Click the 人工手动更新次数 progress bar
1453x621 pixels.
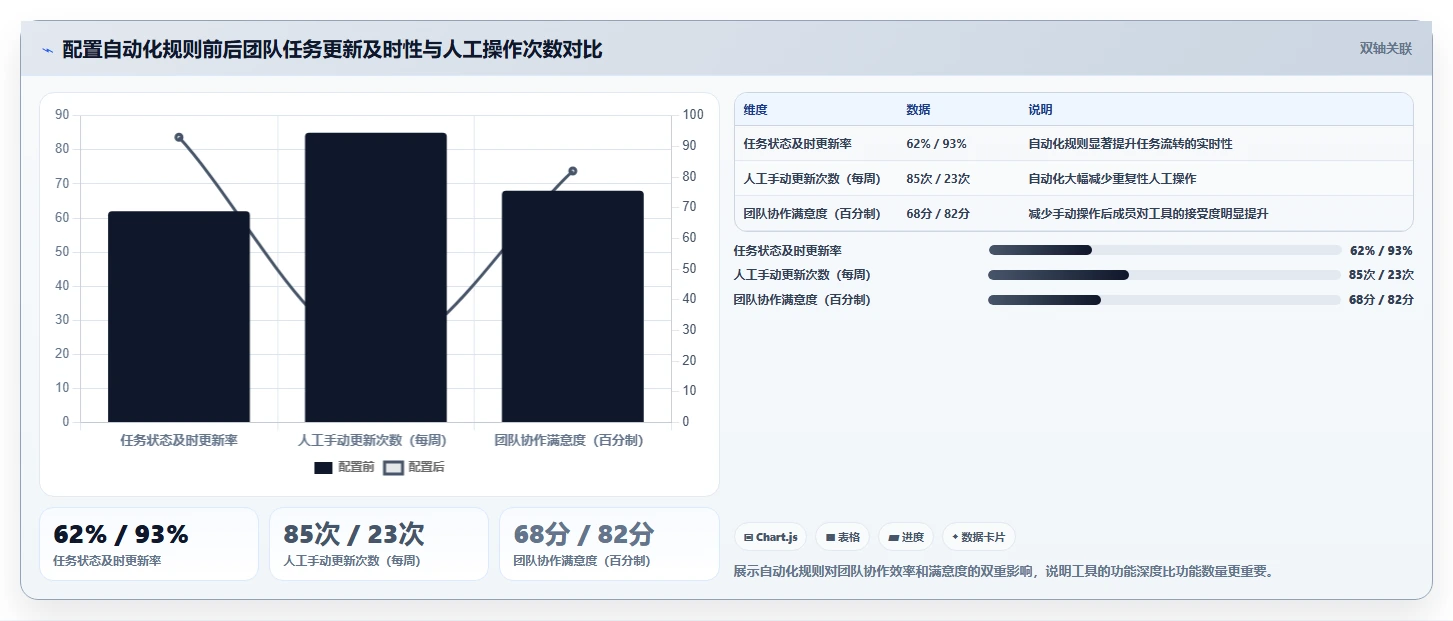pyautogui.click(x=1164, y=275)
